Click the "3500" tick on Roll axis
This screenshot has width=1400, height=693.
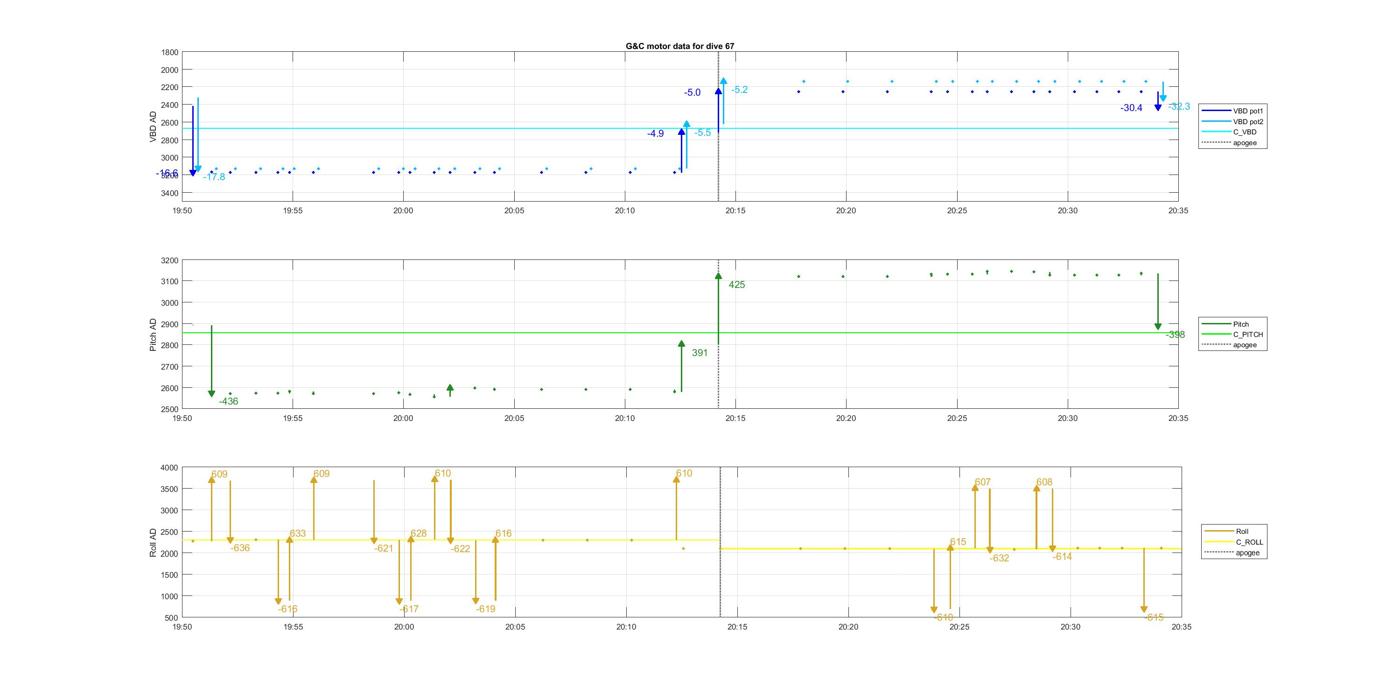(x=170, y=489)
